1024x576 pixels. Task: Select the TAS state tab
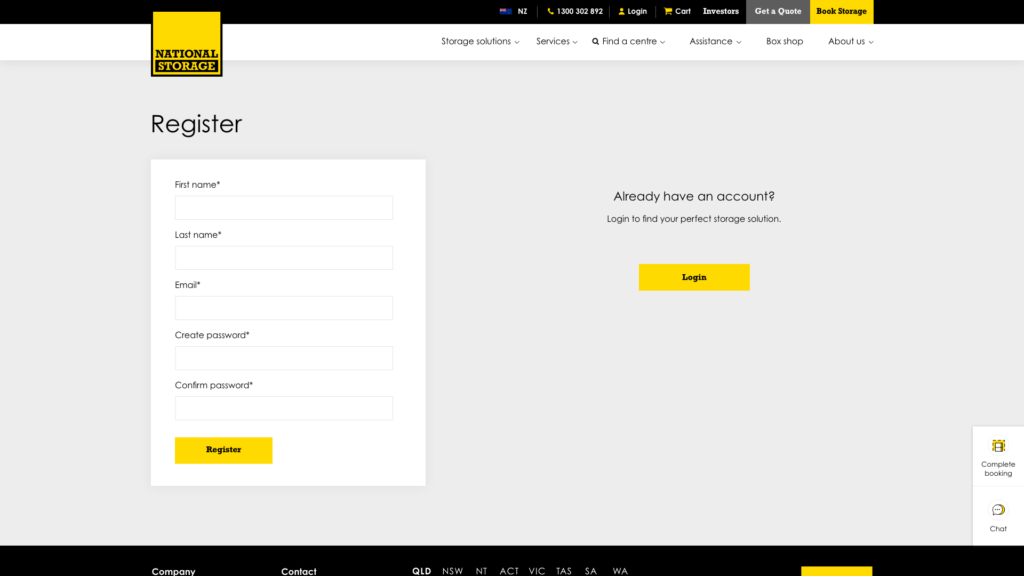[x=564, y=571]
